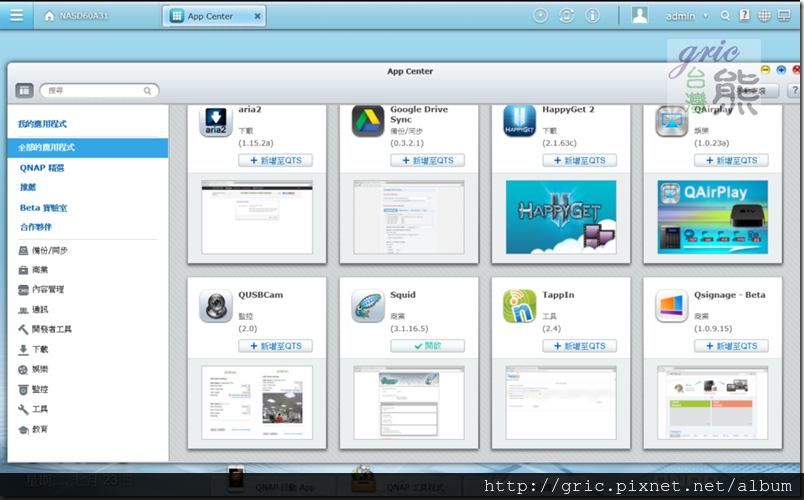
Task: Open language globe icon
Action: pos(764,16)
